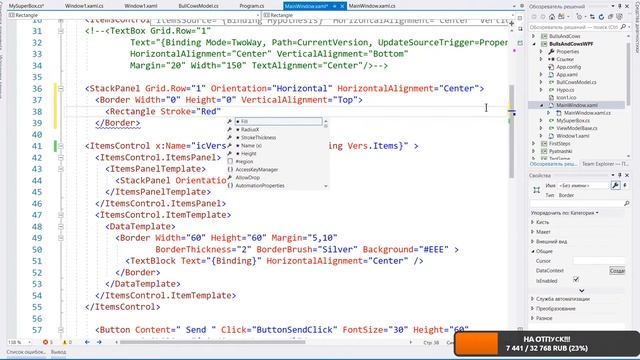Click the navigate back arrow at bottom
Image resolution: width=640 pixels, height=360 pixels.
pos(87,342)
